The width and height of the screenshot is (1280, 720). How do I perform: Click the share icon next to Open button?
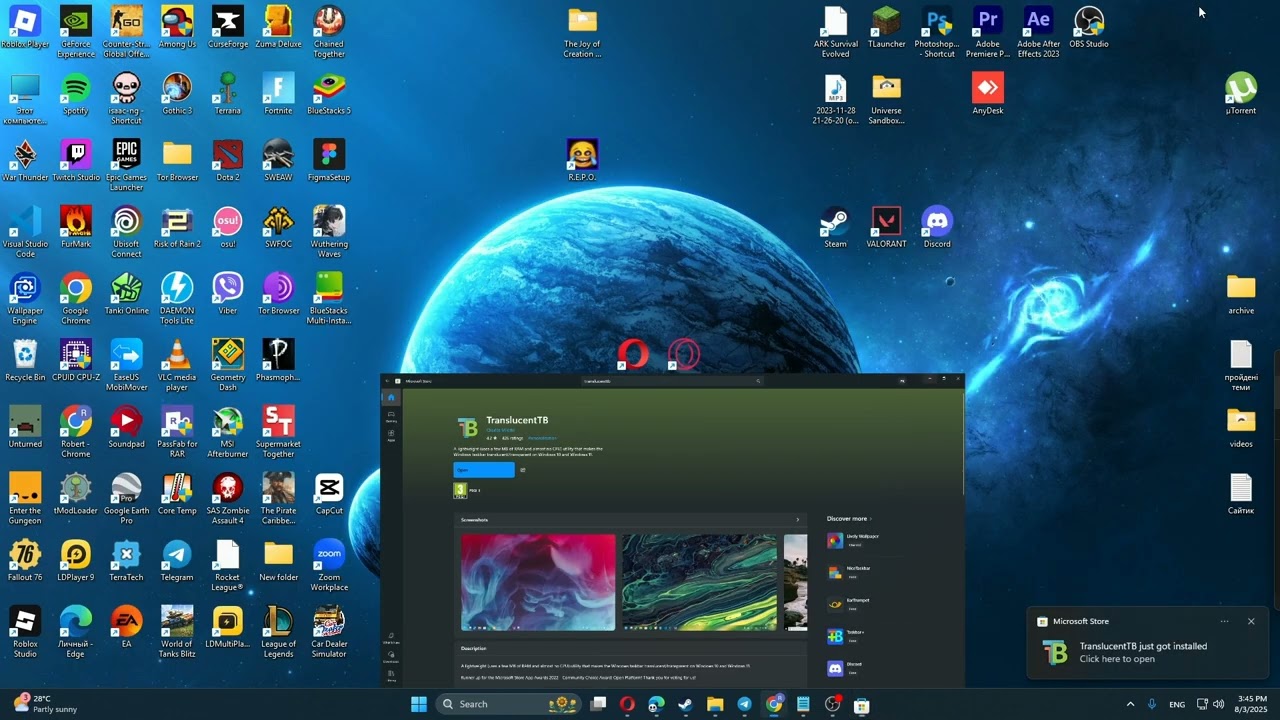523,470
